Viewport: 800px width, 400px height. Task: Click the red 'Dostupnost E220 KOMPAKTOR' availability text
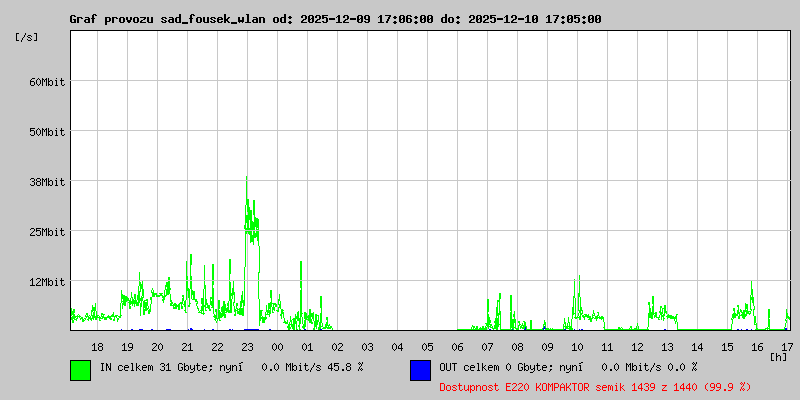click(x=595, y=387)
